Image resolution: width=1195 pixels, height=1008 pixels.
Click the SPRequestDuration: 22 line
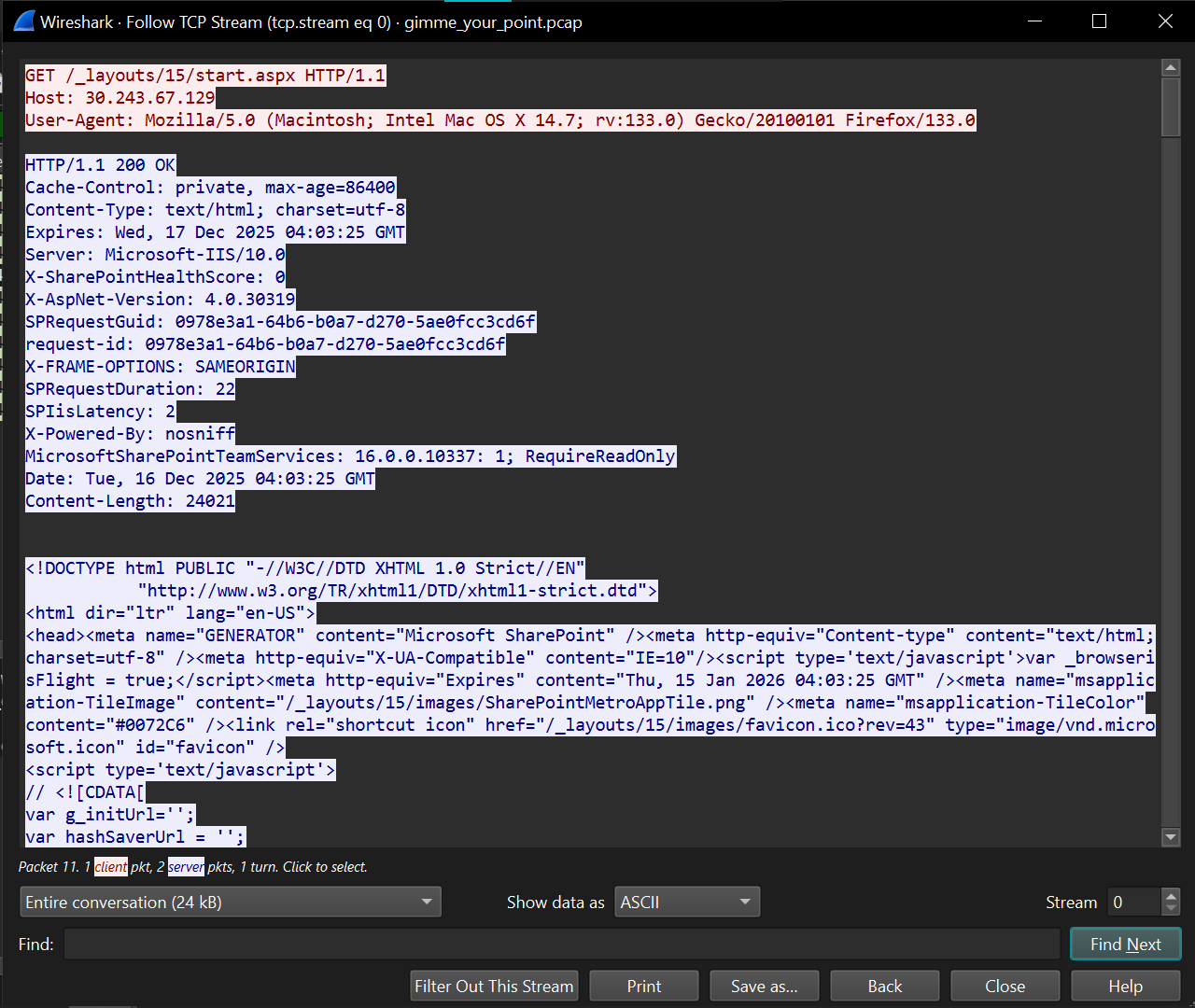(x=130, y=389)
